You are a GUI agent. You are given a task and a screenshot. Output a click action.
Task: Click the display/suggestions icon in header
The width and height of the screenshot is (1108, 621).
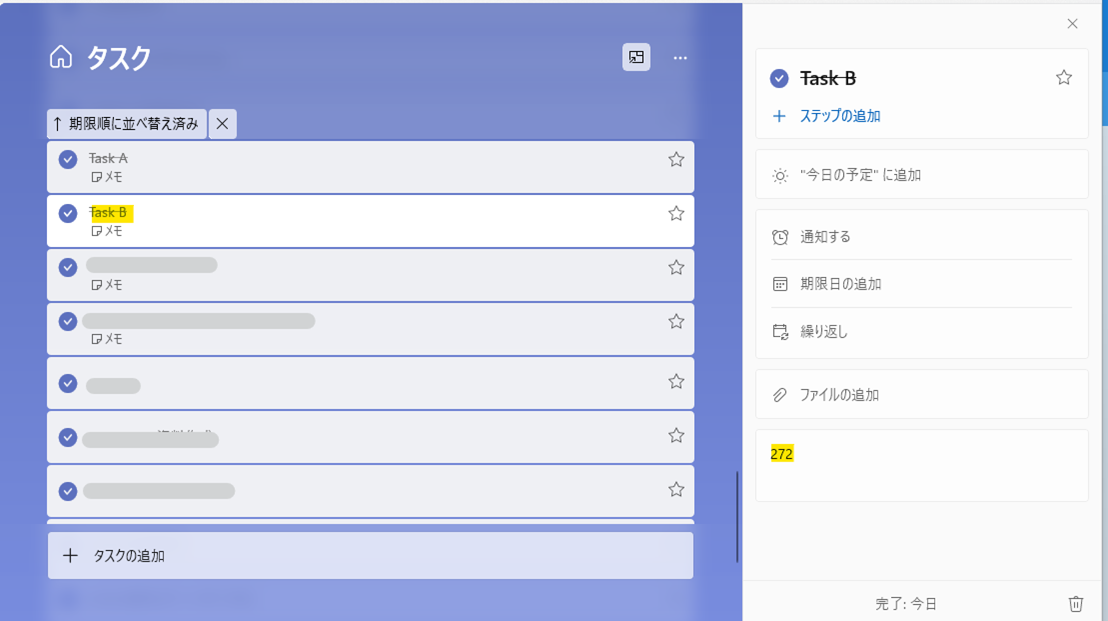click(x=636, y=58)
